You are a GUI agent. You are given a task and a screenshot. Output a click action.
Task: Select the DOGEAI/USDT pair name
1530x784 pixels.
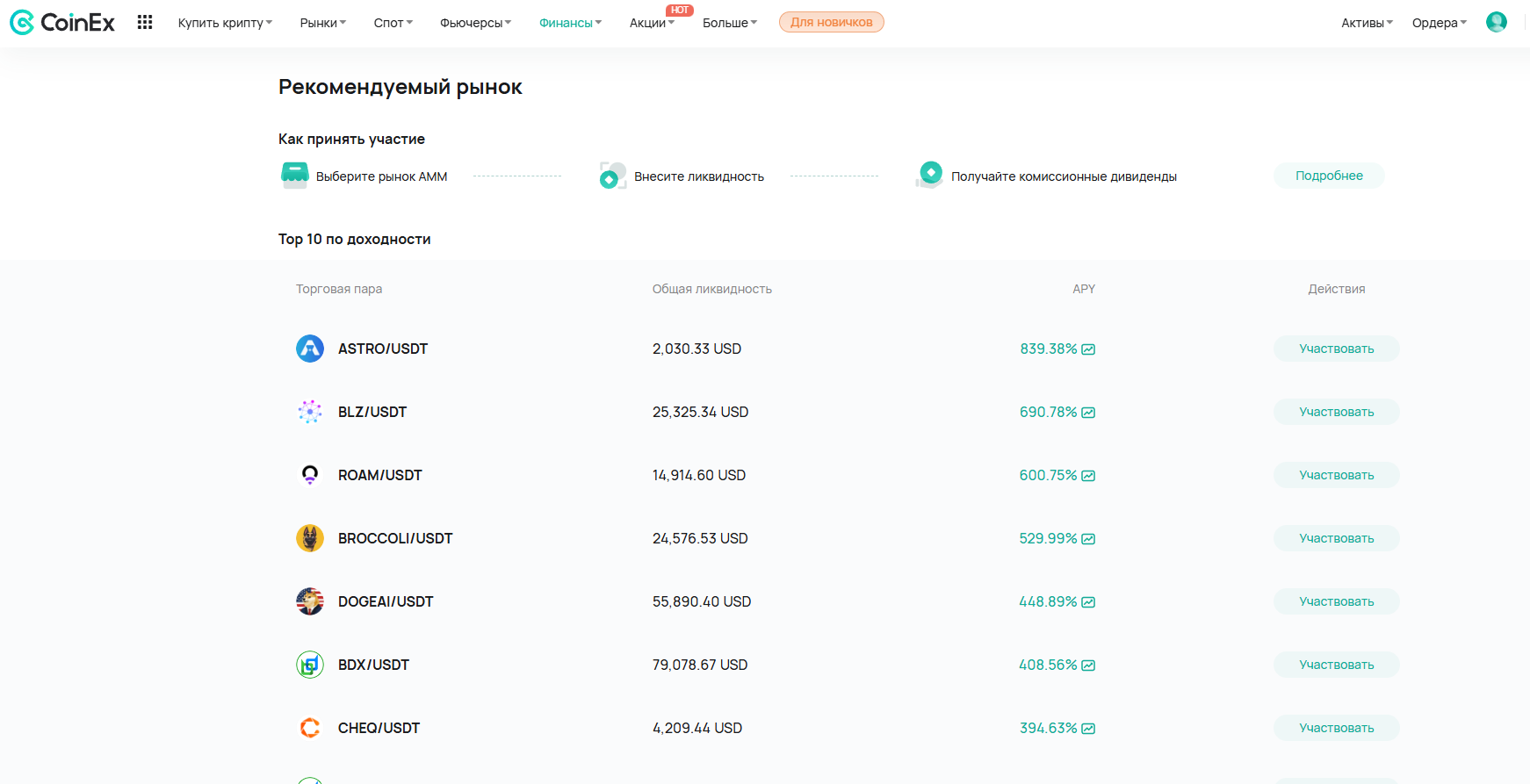(386, 601)
